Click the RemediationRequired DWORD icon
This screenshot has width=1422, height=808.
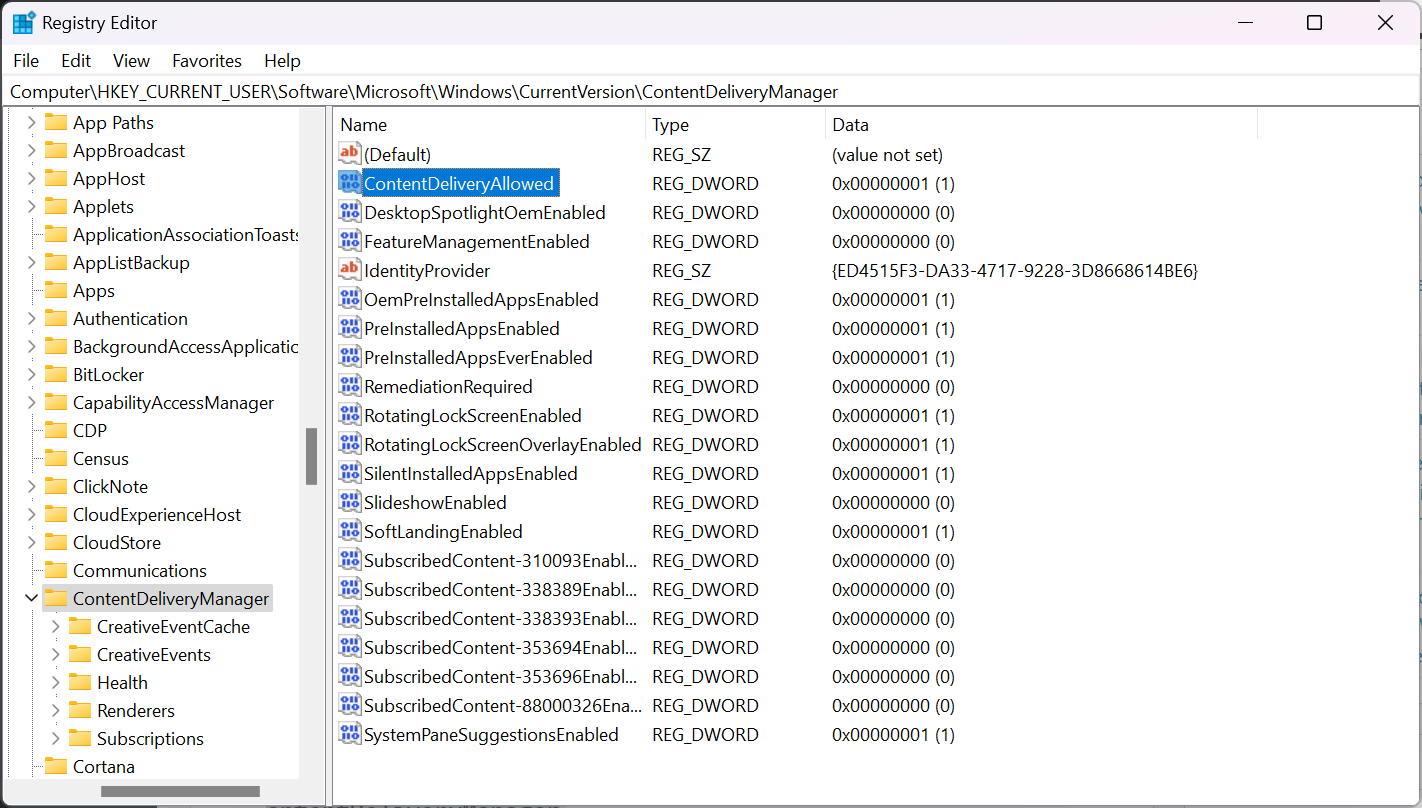(350, 386)
